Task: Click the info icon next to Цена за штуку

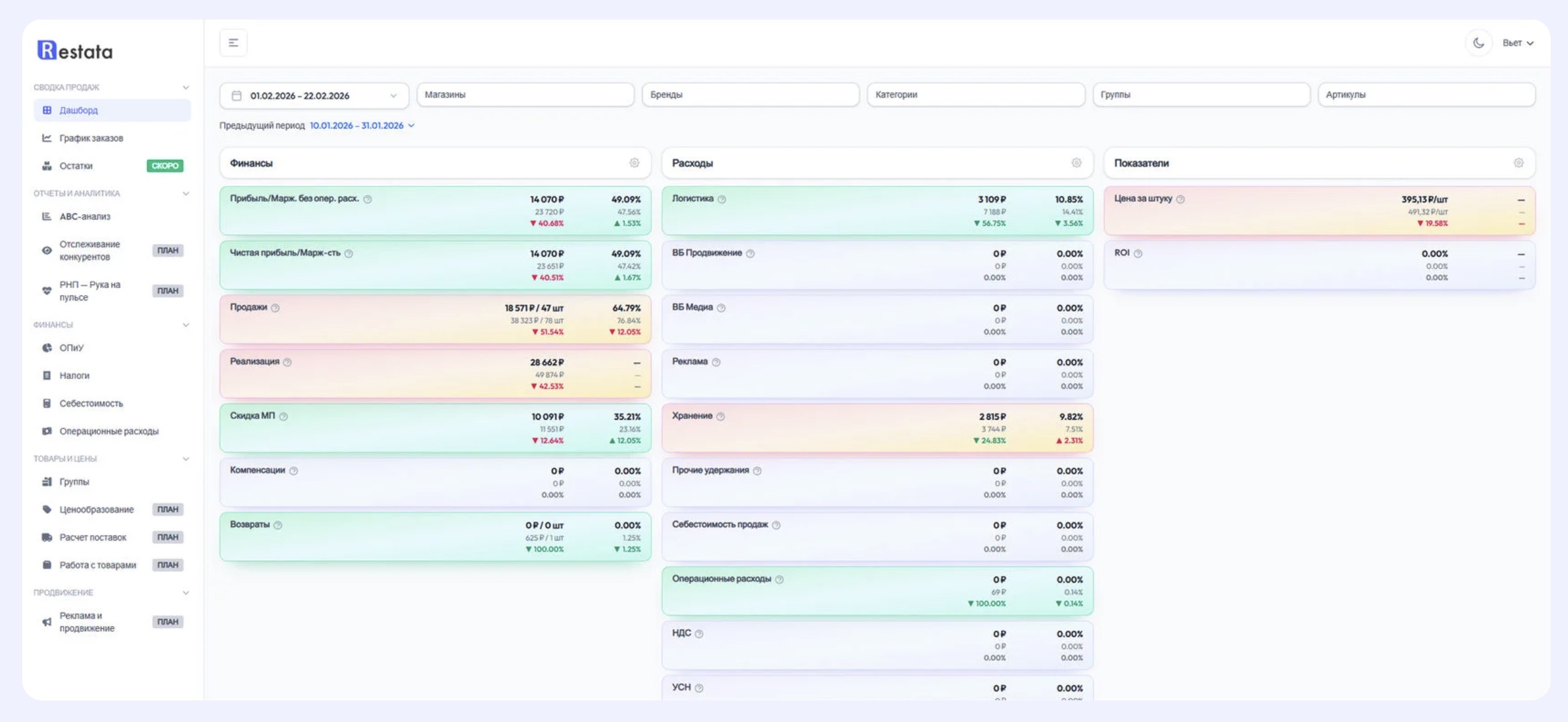Action: [1180, 199]
